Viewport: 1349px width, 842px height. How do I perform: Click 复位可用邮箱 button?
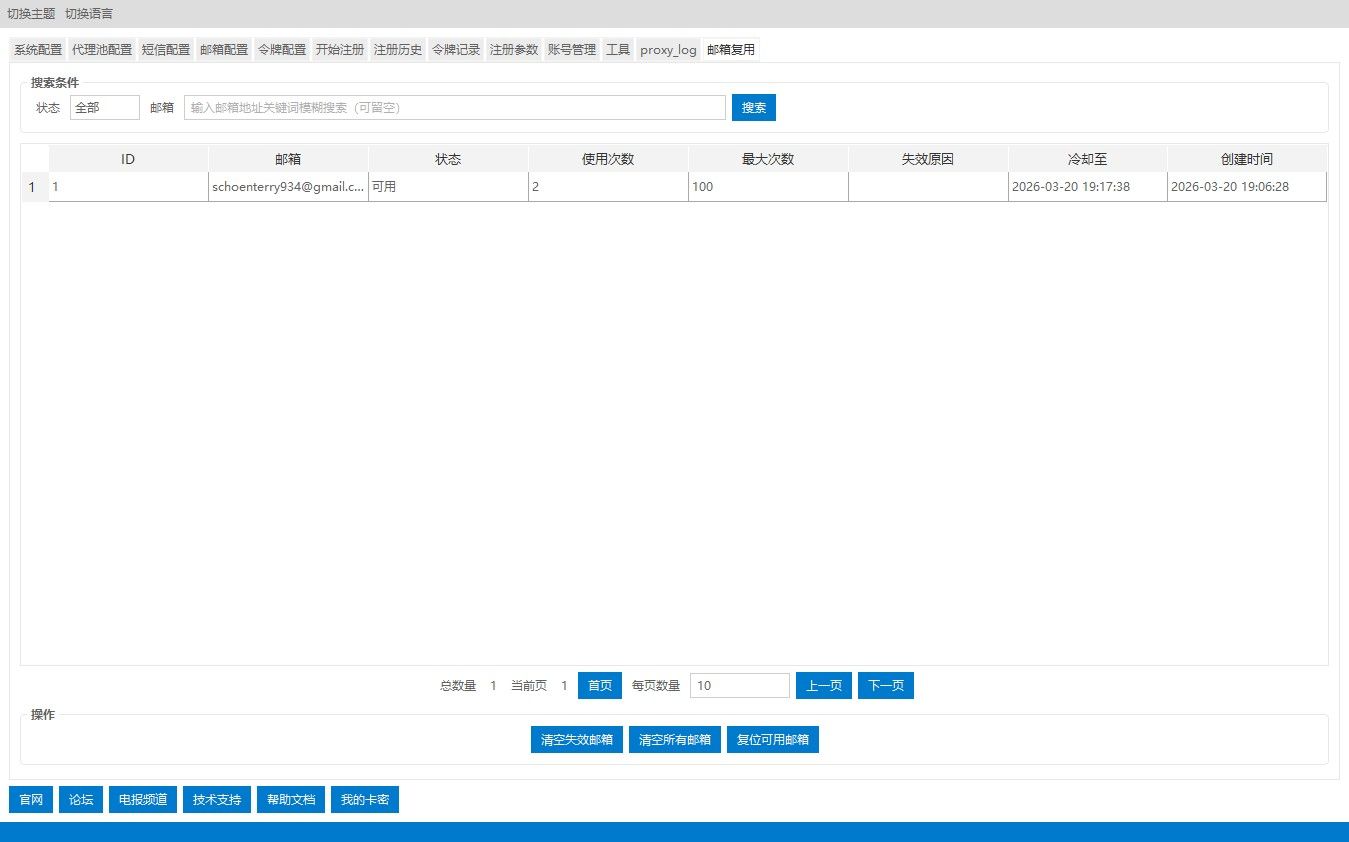pyautogui.click(x=773, y=740)
